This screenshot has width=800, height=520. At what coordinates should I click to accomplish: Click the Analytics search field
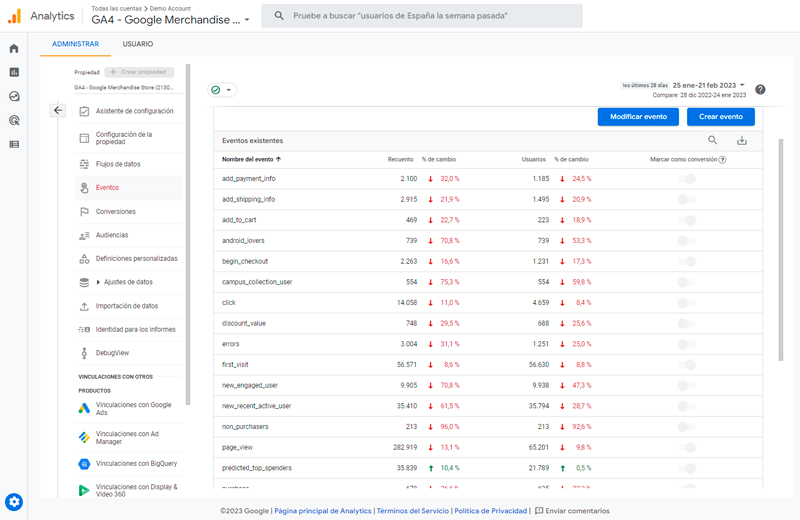click(422, 16)
